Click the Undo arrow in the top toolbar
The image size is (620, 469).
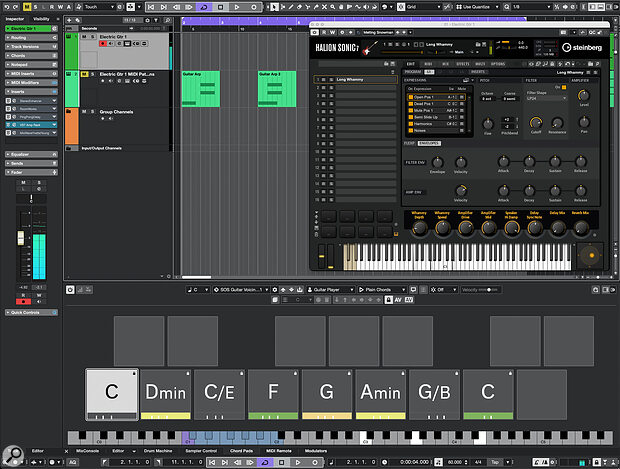tap(6, 7)
